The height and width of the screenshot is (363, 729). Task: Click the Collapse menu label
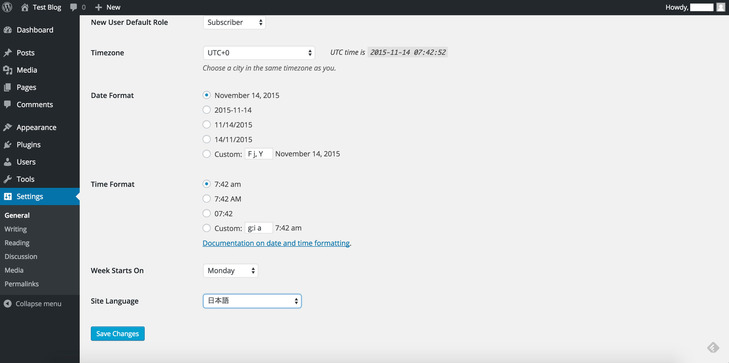38,304
